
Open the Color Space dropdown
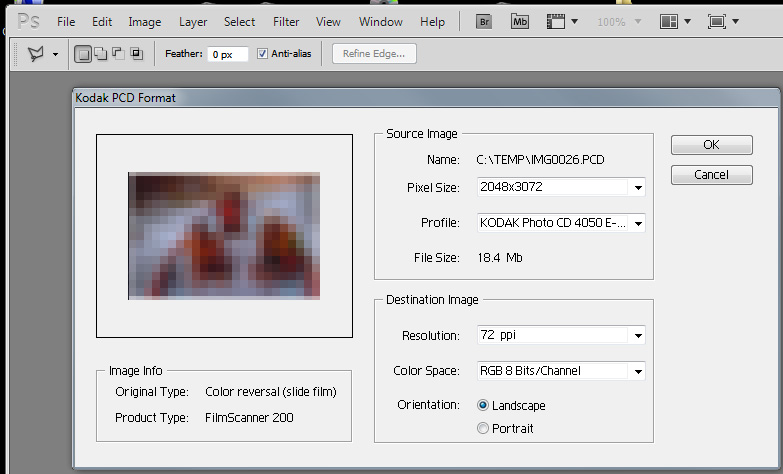(561, 371)
